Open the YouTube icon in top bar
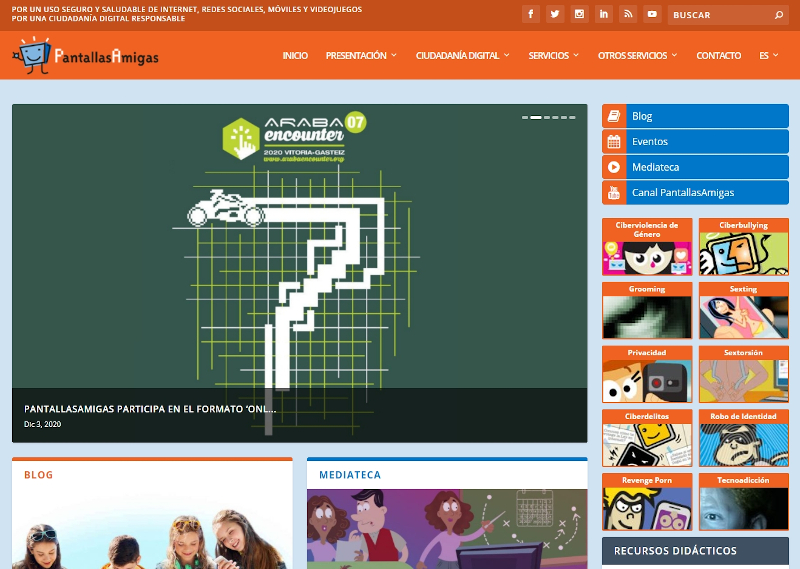 [x=652, y=14]
